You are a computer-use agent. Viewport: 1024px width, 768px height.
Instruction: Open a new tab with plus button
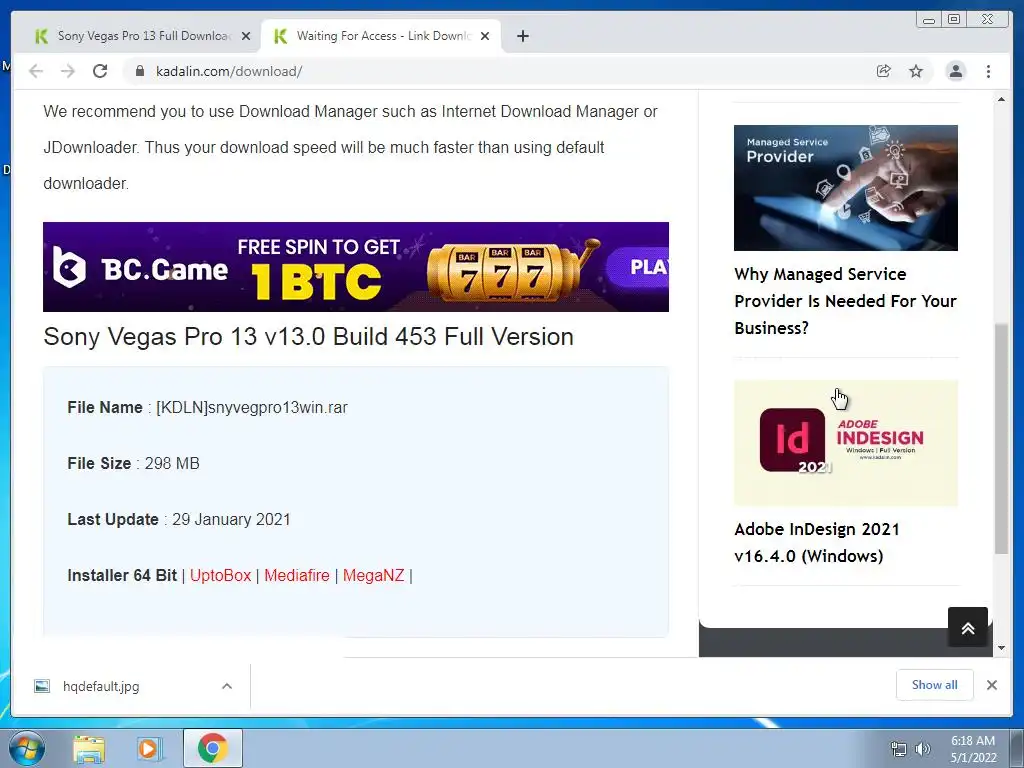[x=522, y=37]
